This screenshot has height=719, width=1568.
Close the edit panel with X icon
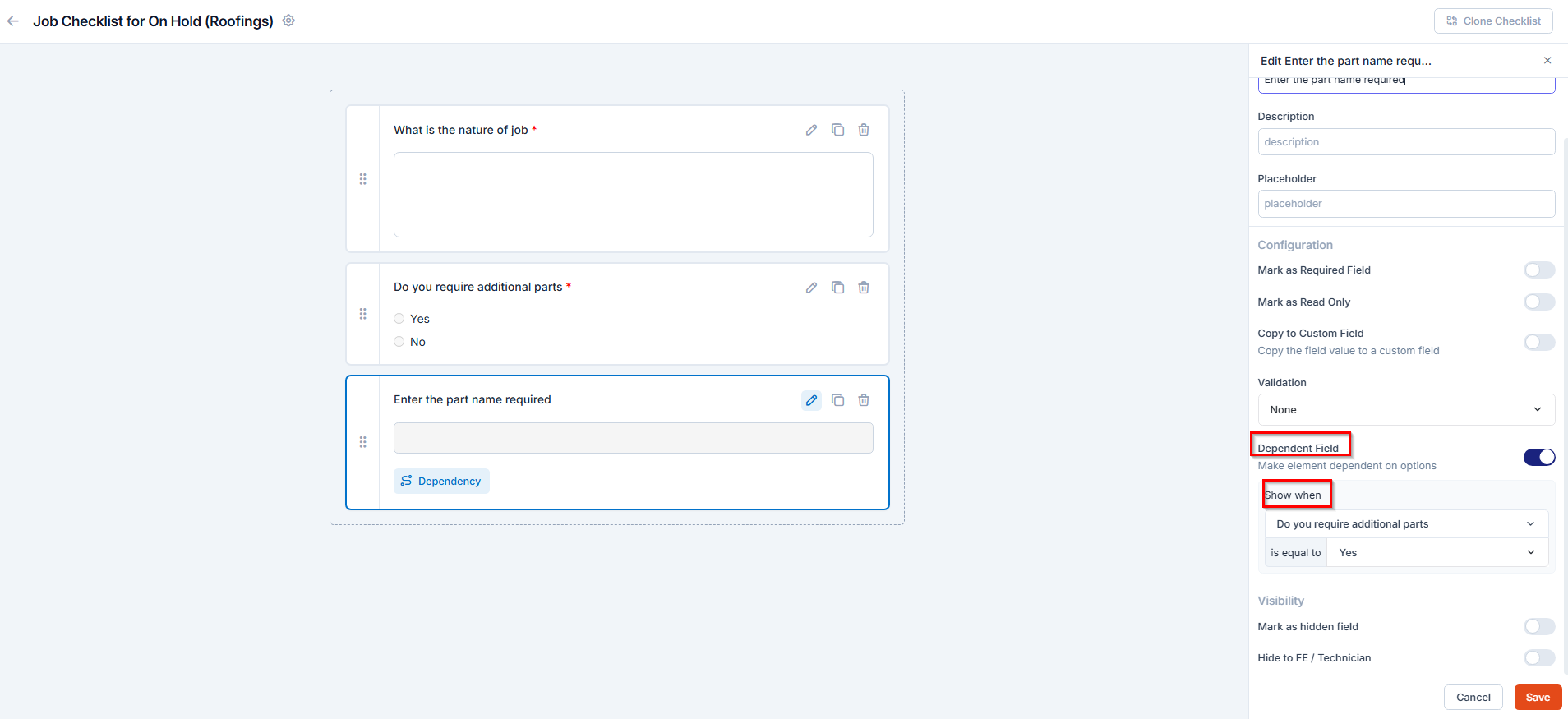tap(1547, 61)
